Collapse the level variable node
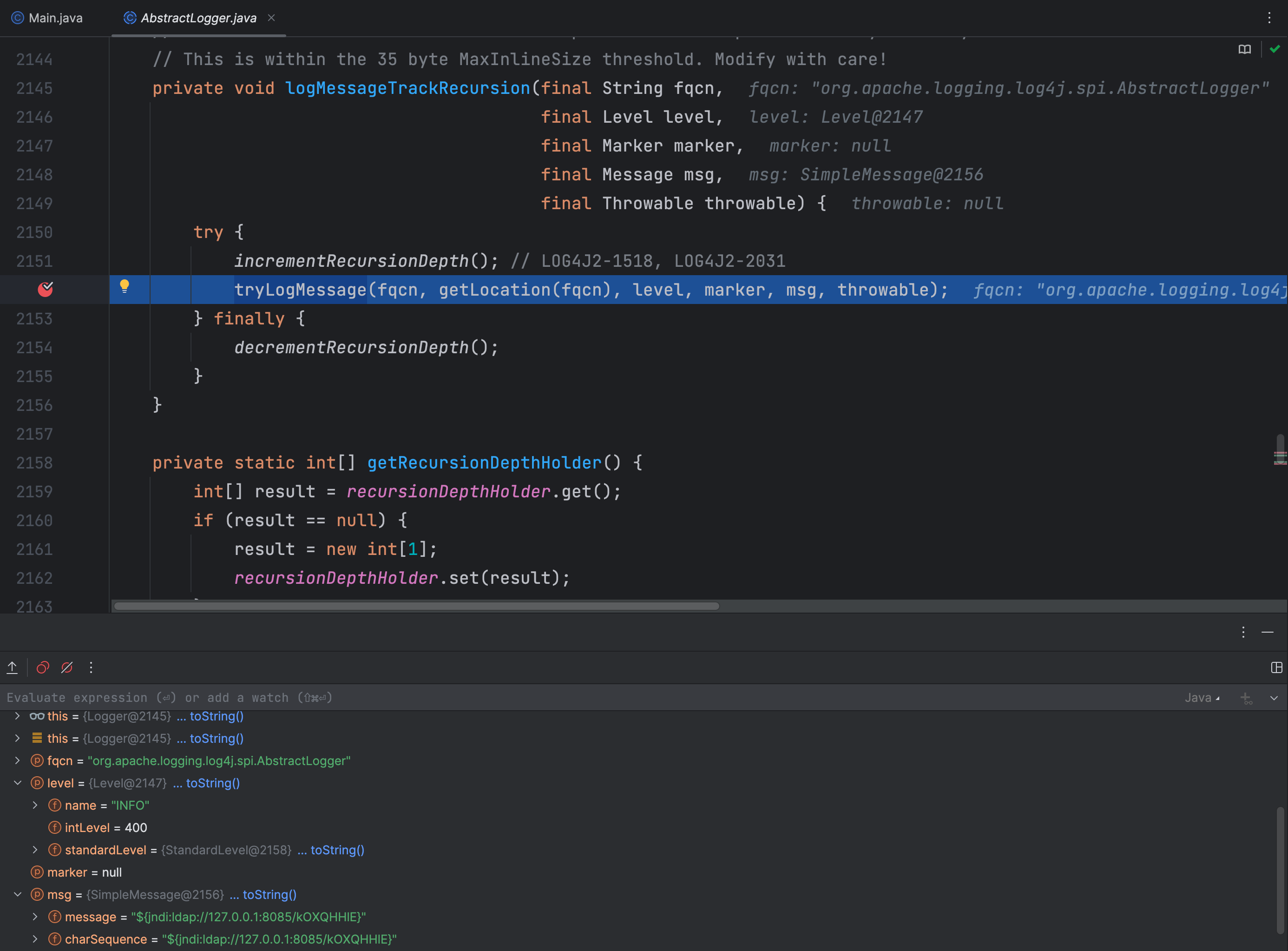The width and height of the screenshot is (1288, 951). click(x=17, y=783)
